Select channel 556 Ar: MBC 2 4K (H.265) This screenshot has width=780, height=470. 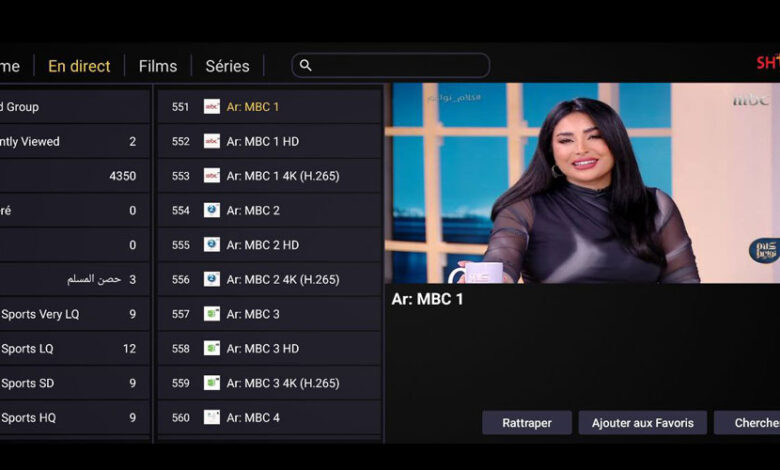tap(269, 280)
